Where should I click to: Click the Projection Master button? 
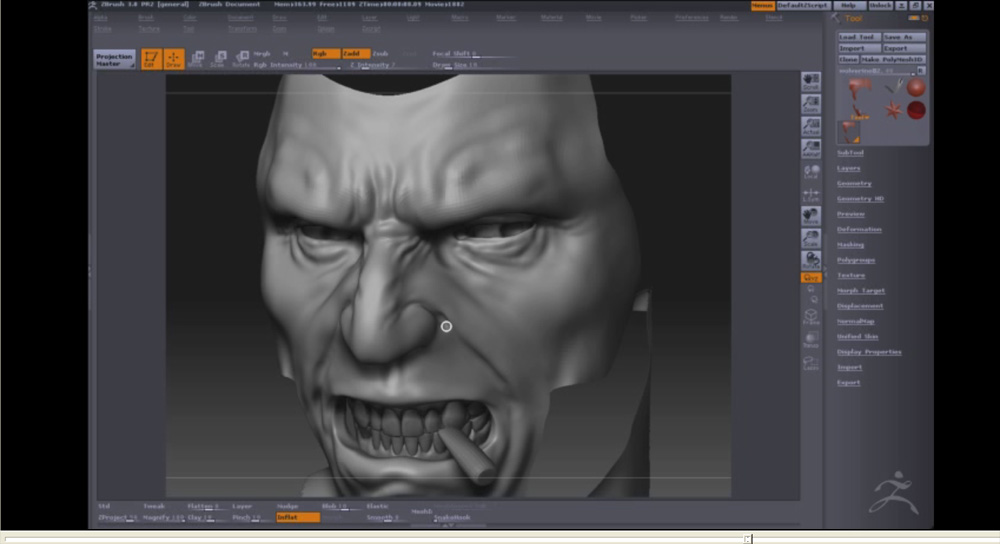114,59
